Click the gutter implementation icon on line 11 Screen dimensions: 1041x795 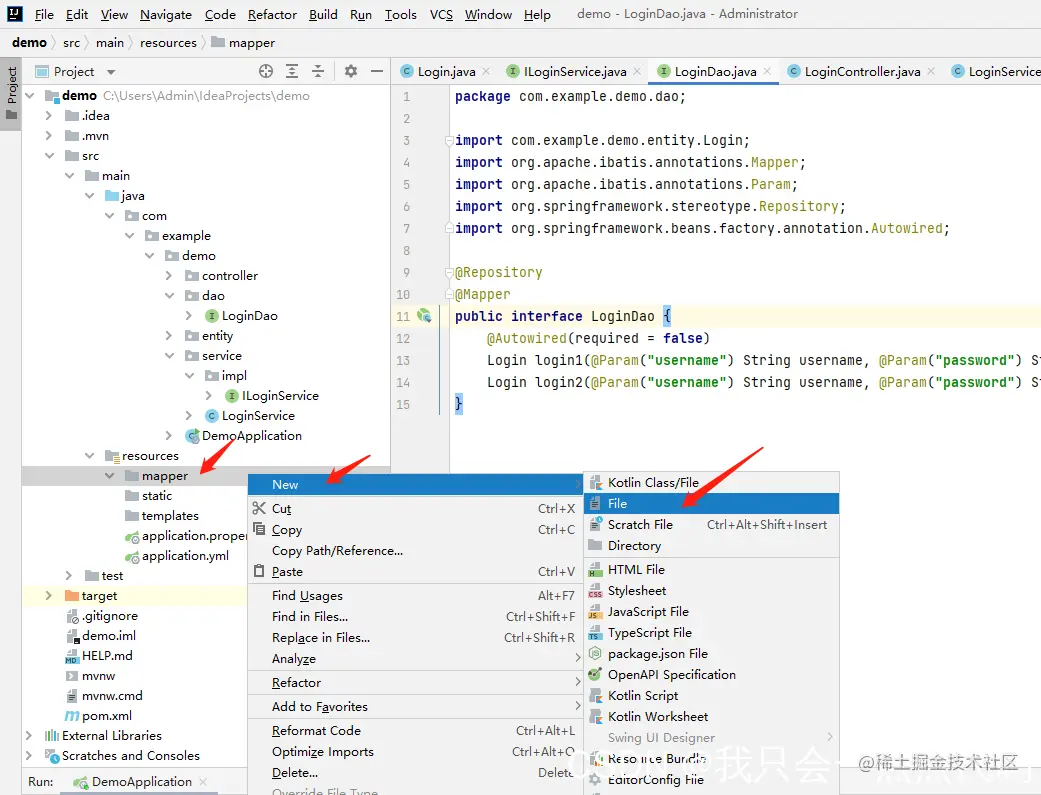coord(424,315)
